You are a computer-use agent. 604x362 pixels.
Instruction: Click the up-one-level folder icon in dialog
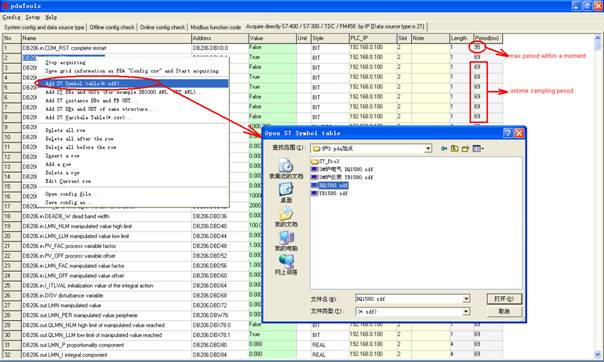click(455, 148)
